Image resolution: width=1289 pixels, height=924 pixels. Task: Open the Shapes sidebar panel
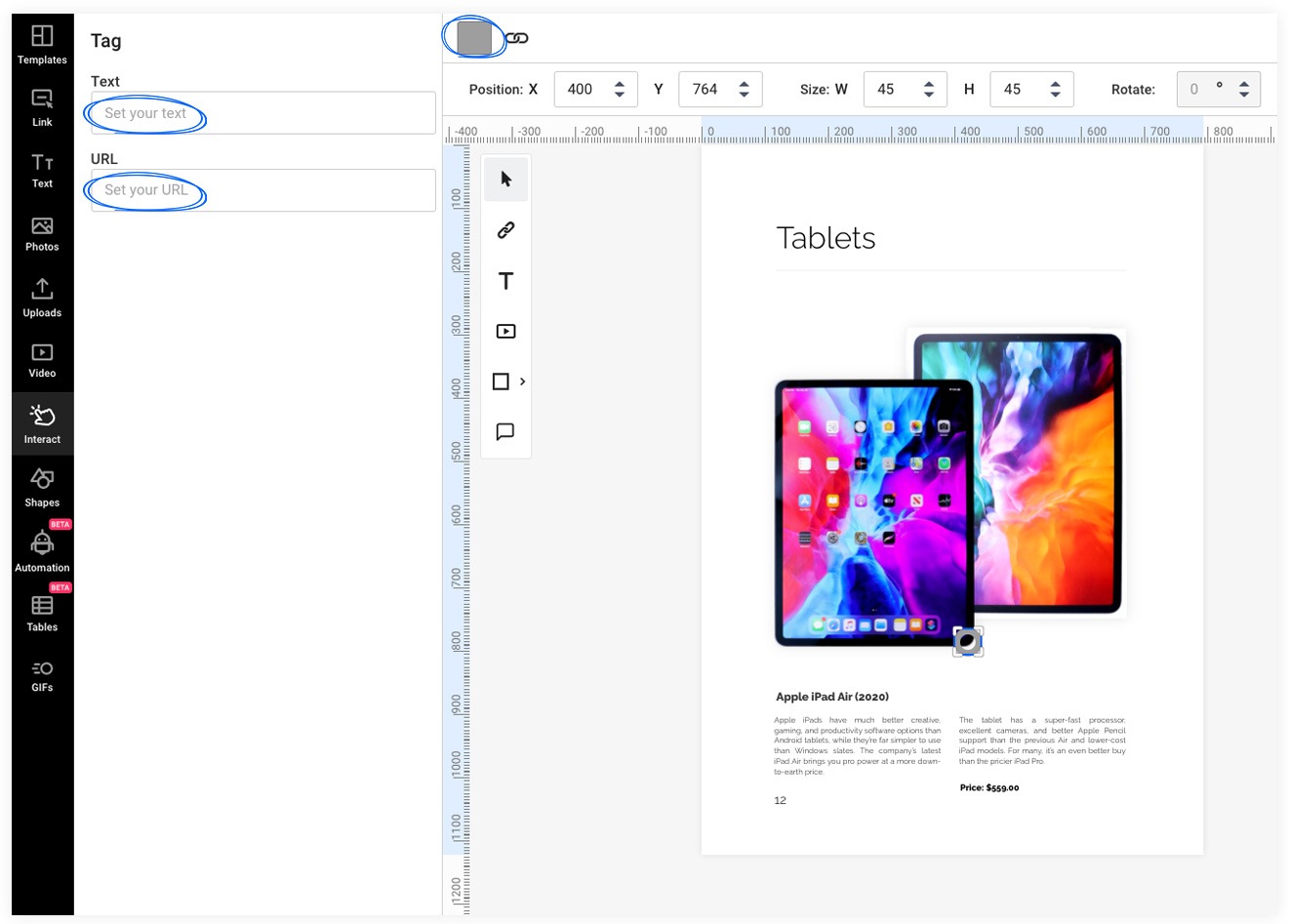(x=42, y=487)
